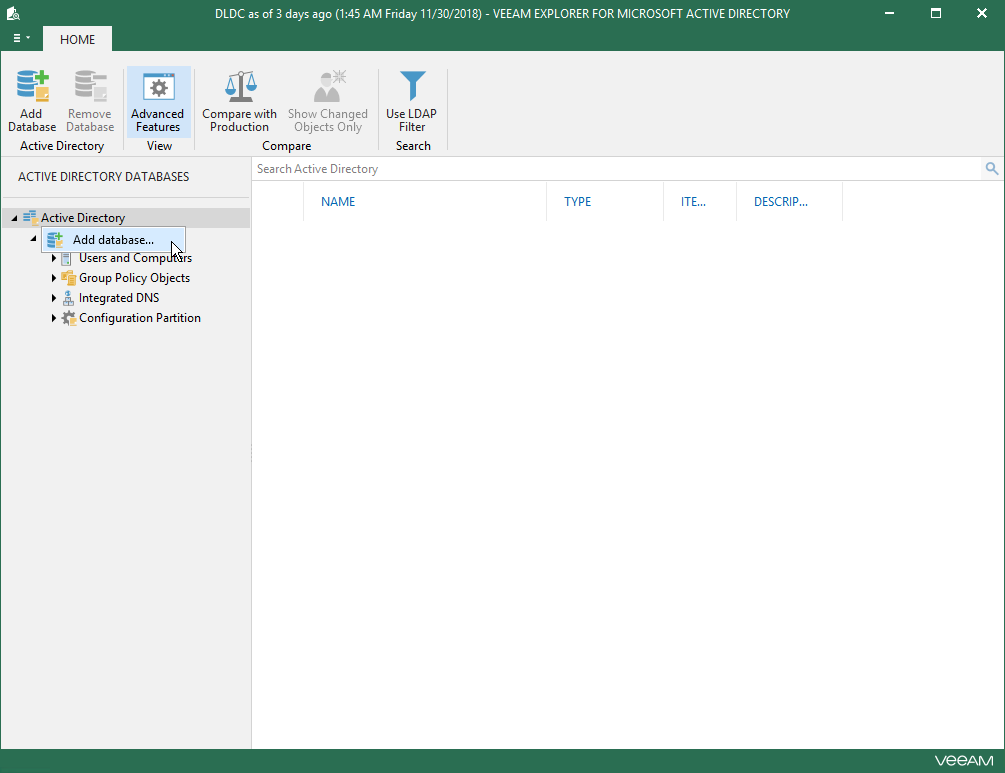Click the search magnifier icon

[x=992, y=169]
